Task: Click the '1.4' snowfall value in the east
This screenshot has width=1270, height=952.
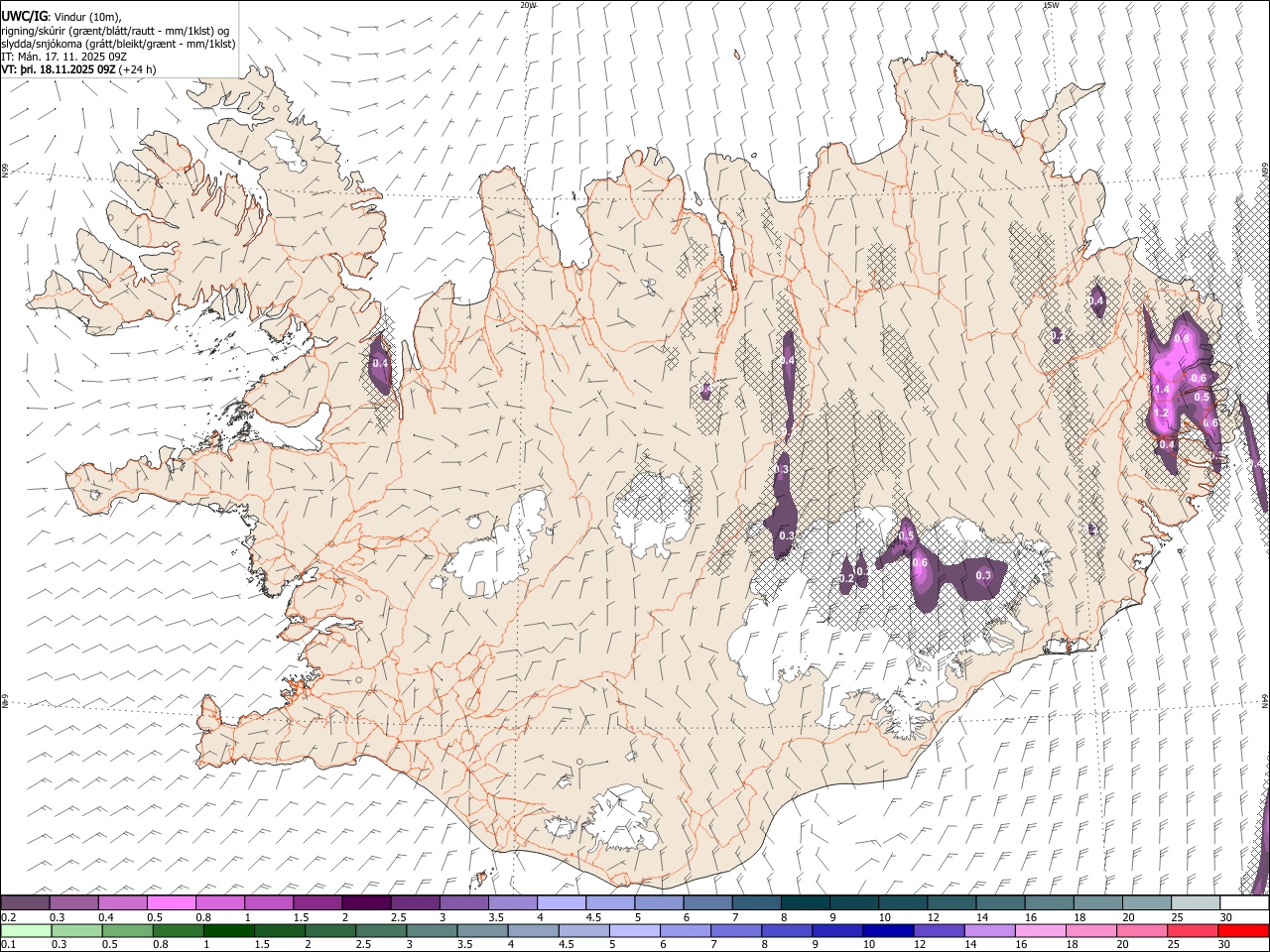Action: pos(1163,391)
